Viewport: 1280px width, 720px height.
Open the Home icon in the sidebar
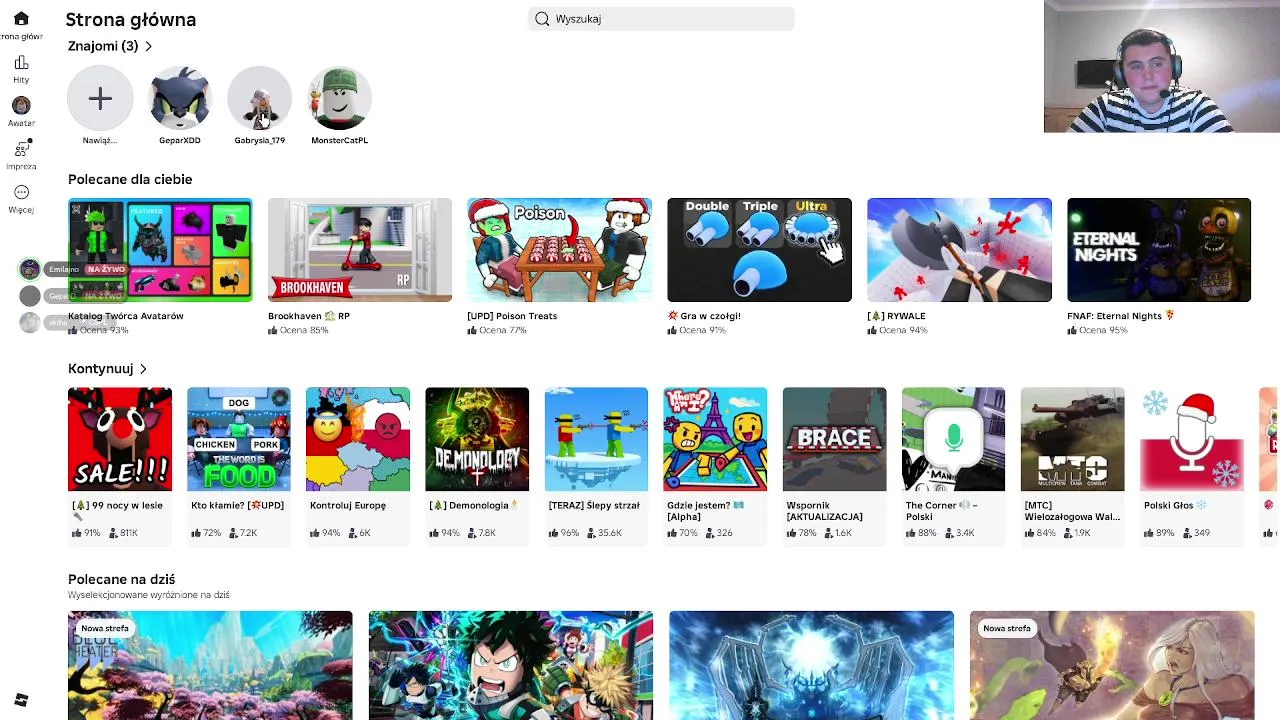click(x=21, y=18)
